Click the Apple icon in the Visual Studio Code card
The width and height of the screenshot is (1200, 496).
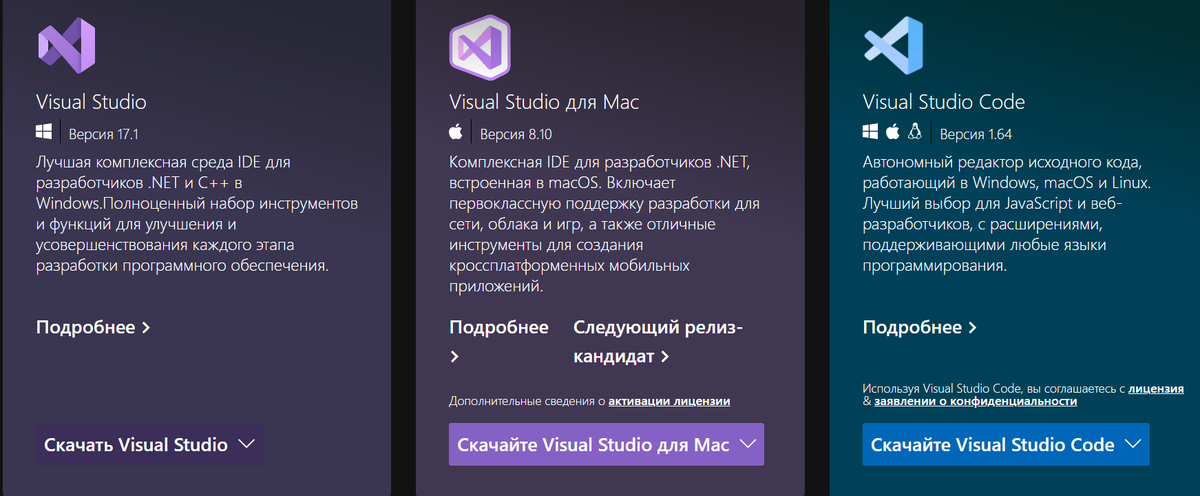892,131
